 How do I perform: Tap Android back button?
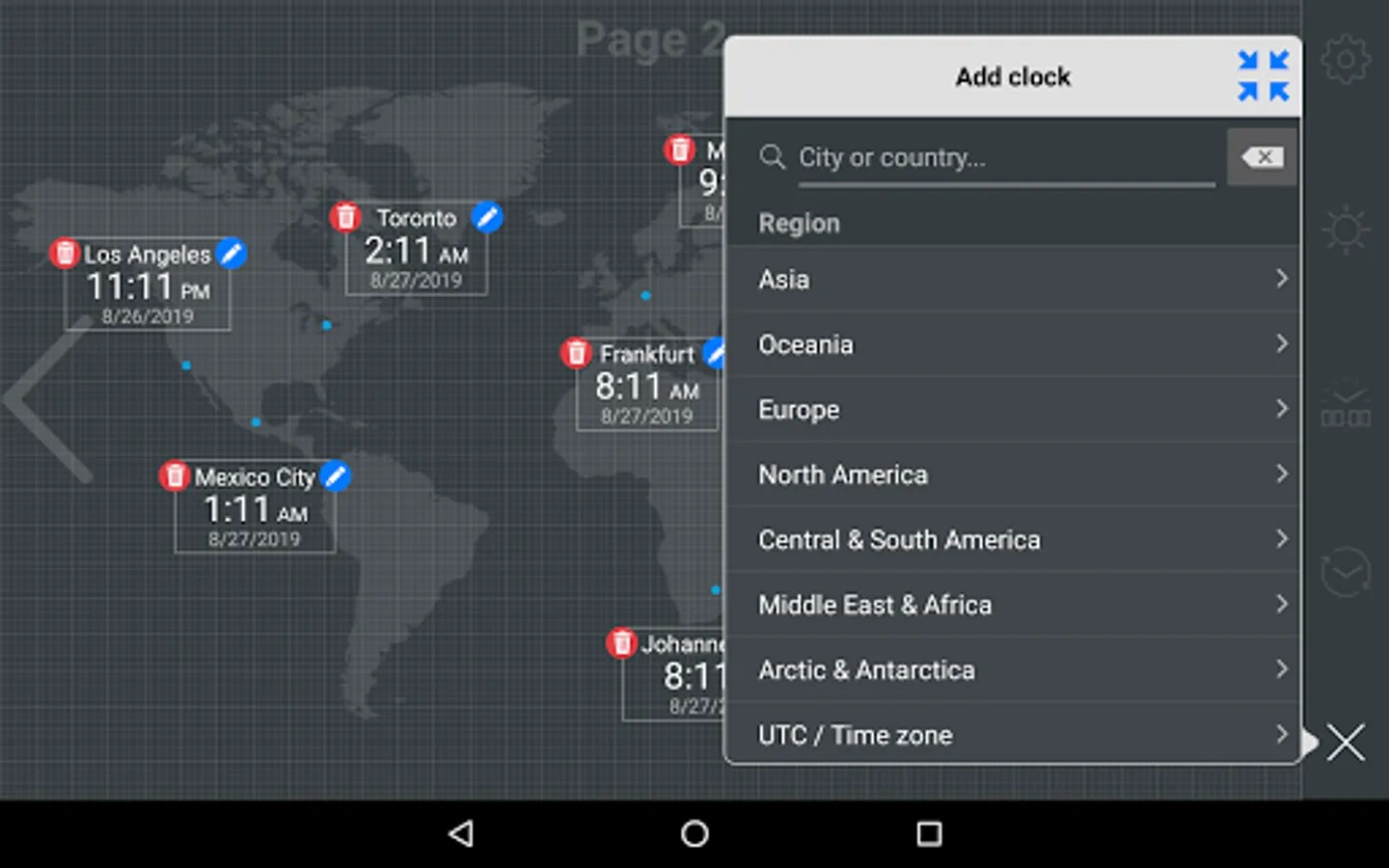tap(461, 833)
